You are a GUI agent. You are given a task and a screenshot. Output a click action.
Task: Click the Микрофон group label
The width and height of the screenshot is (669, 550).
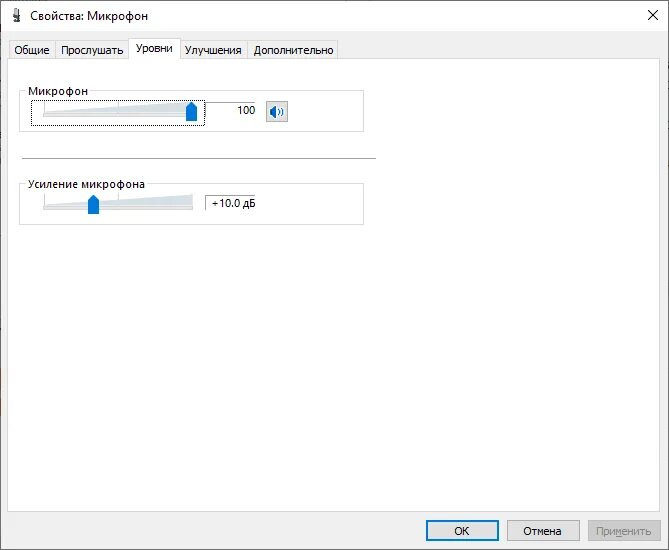58,91
